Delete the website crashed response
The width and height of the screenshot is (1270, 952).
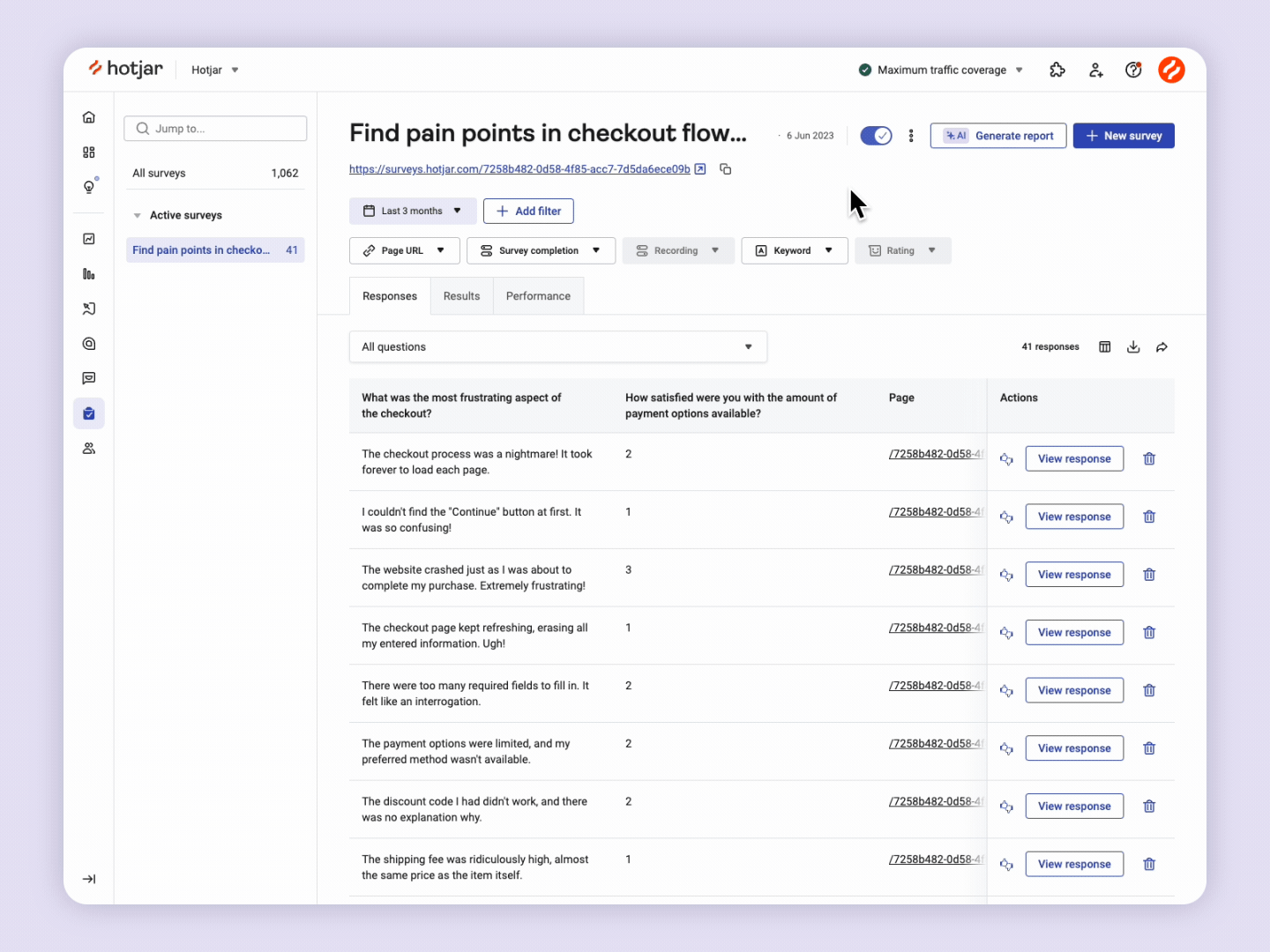pos(1149,575)
